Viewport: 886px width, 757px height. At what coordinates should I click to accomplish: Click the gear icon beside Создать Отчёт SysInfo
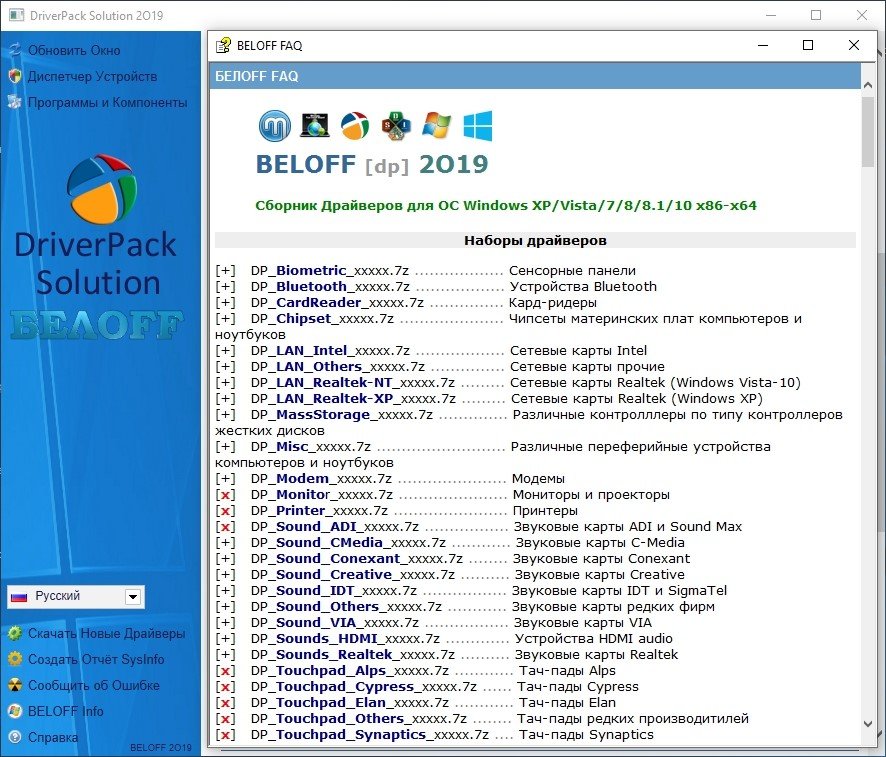[x=15, y=659]
